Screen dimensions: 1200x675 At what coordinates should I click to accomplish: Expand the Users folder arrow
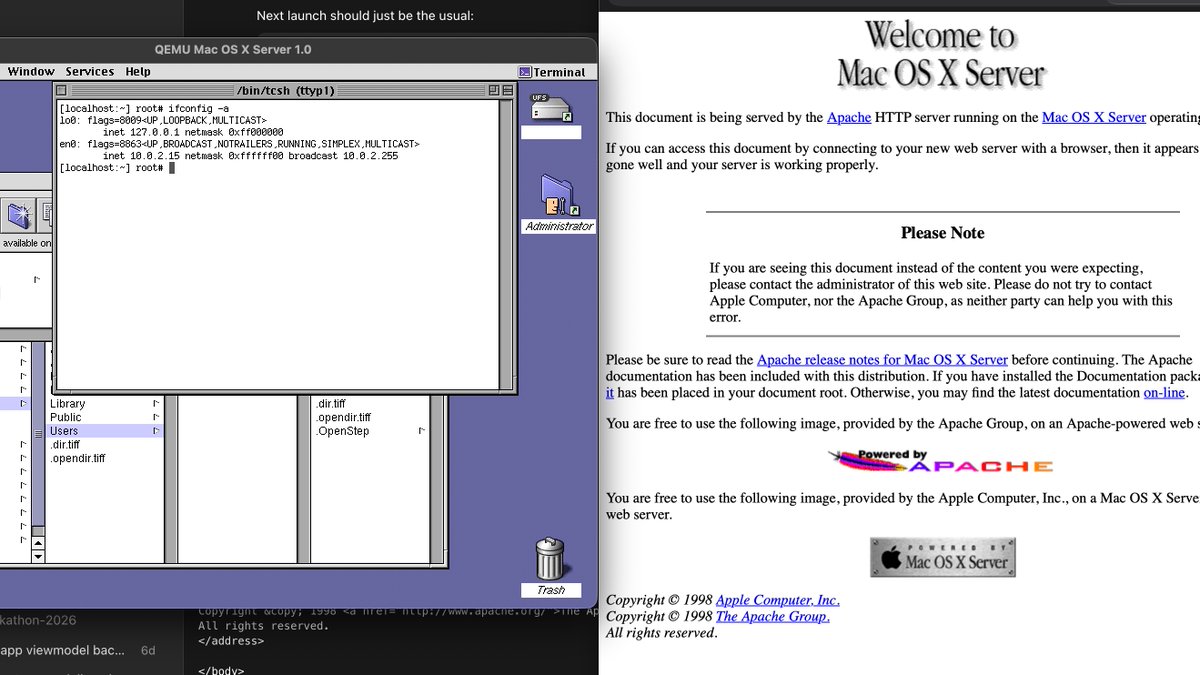click(x=156, y=431)
